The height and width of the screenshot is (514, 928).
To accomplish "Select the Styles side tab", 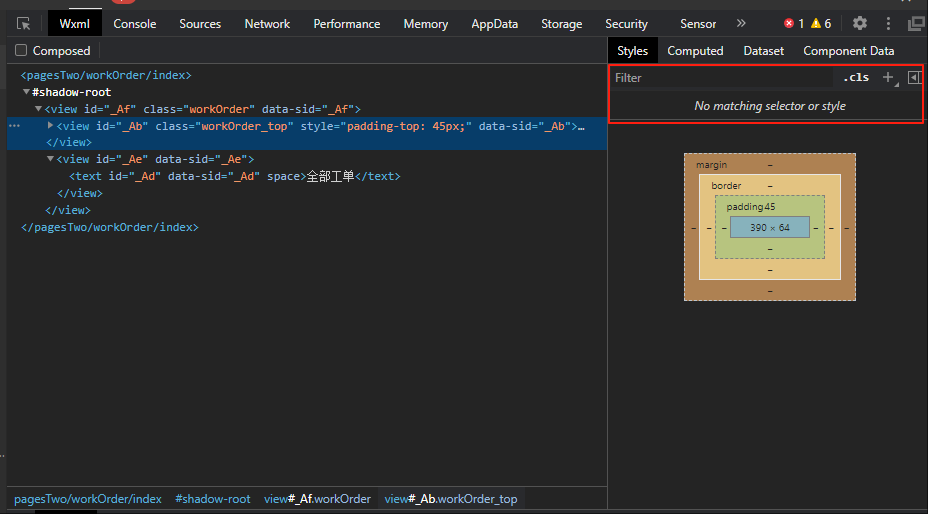I will tap(633, 51).
